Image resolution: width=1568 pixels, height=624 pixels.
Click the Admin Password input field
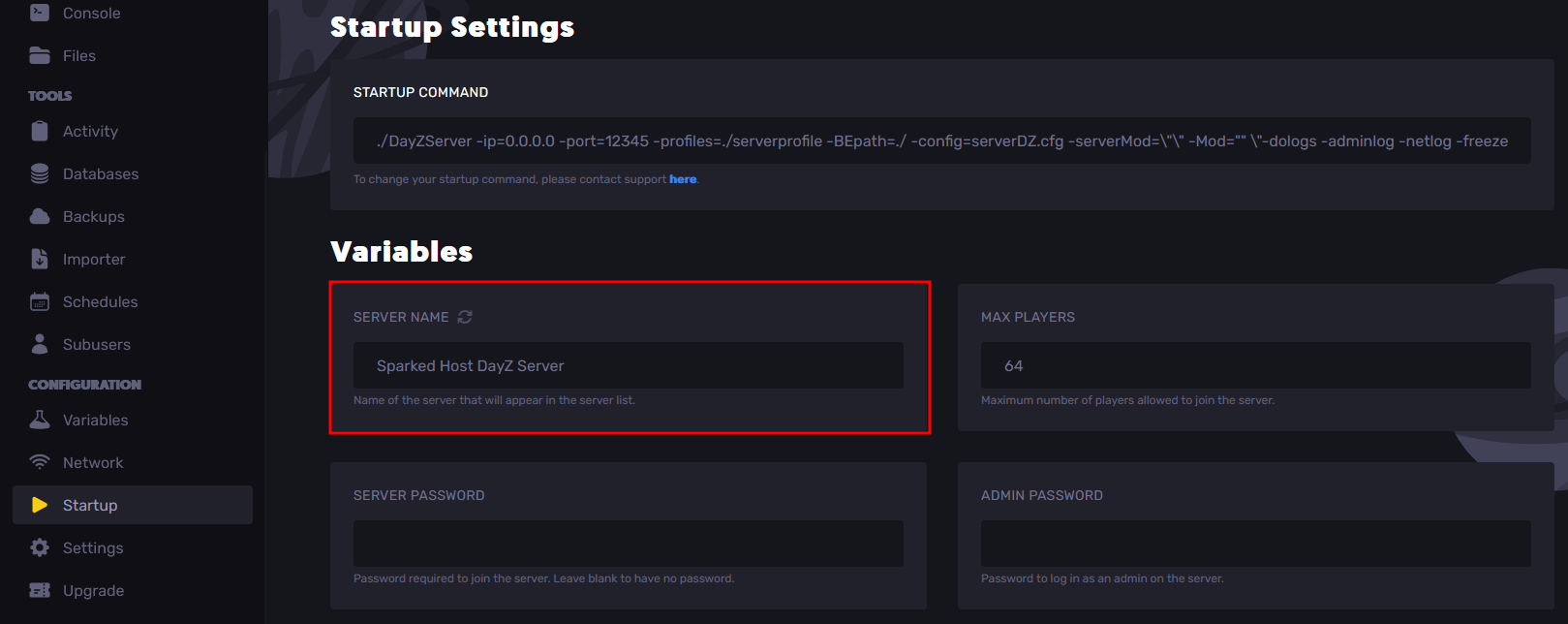pos(1256,544)
